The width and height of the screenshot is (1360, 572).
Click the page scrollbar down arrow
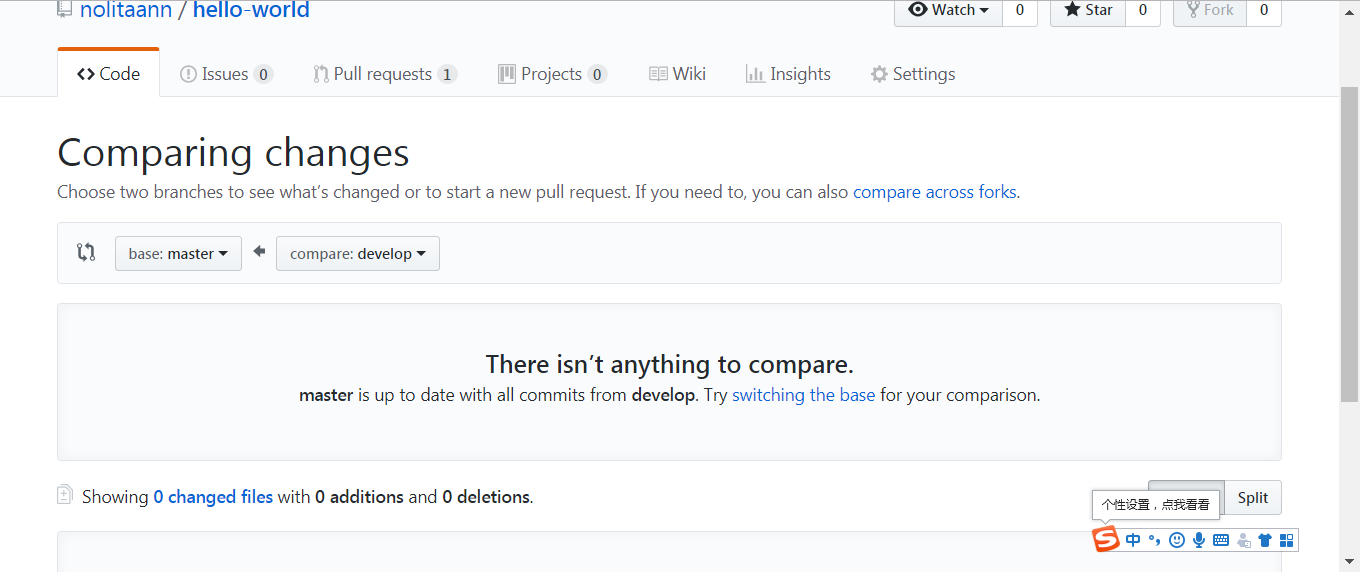pos(1350,562)
